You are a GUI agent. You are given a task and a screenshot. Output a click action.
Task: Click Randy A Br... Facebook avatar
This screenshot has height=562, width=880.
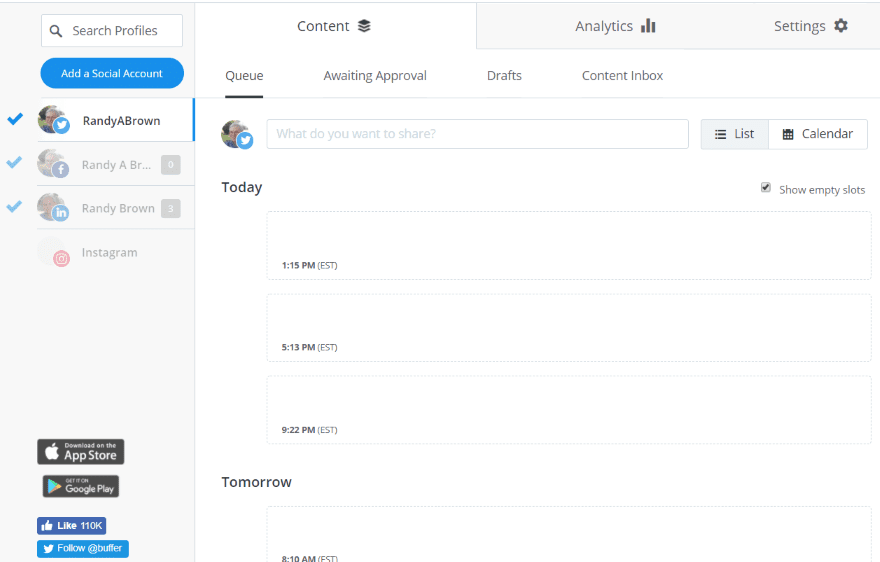pyautogui.click(x=53, y=163)
